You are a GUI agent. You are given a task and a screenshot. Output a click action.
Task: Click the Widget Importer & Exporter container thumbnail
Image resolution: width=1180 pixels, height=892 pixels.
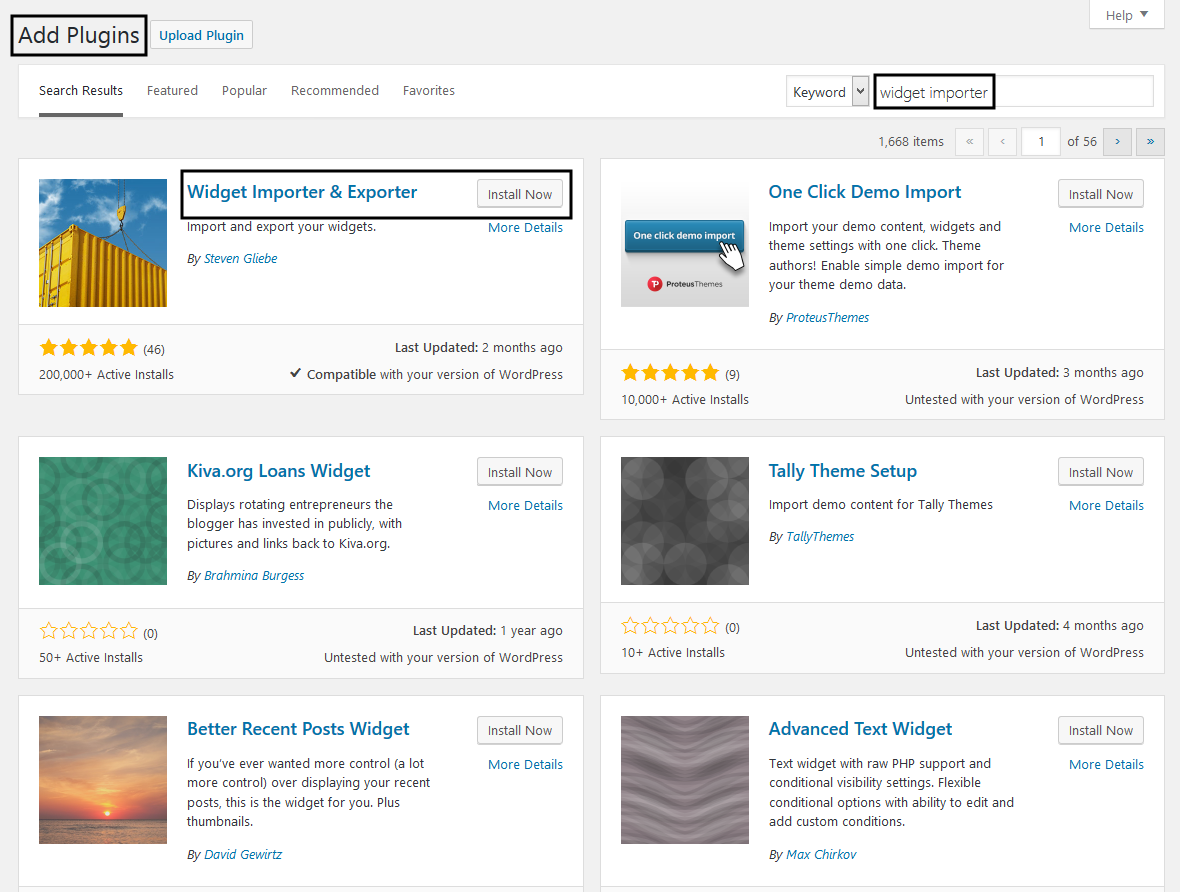point(103,243)
